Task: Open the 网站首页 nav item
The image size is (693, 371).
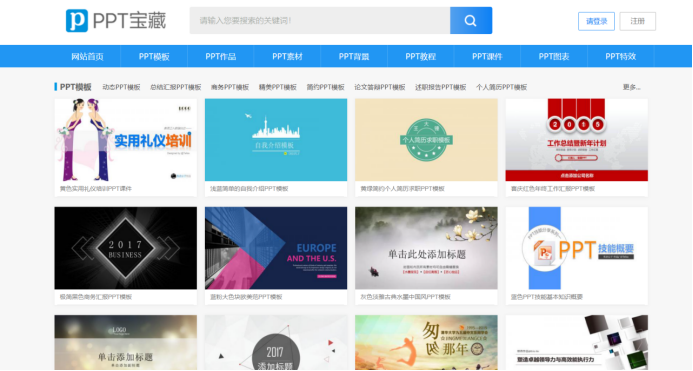Action: click(x=88, y=57)
